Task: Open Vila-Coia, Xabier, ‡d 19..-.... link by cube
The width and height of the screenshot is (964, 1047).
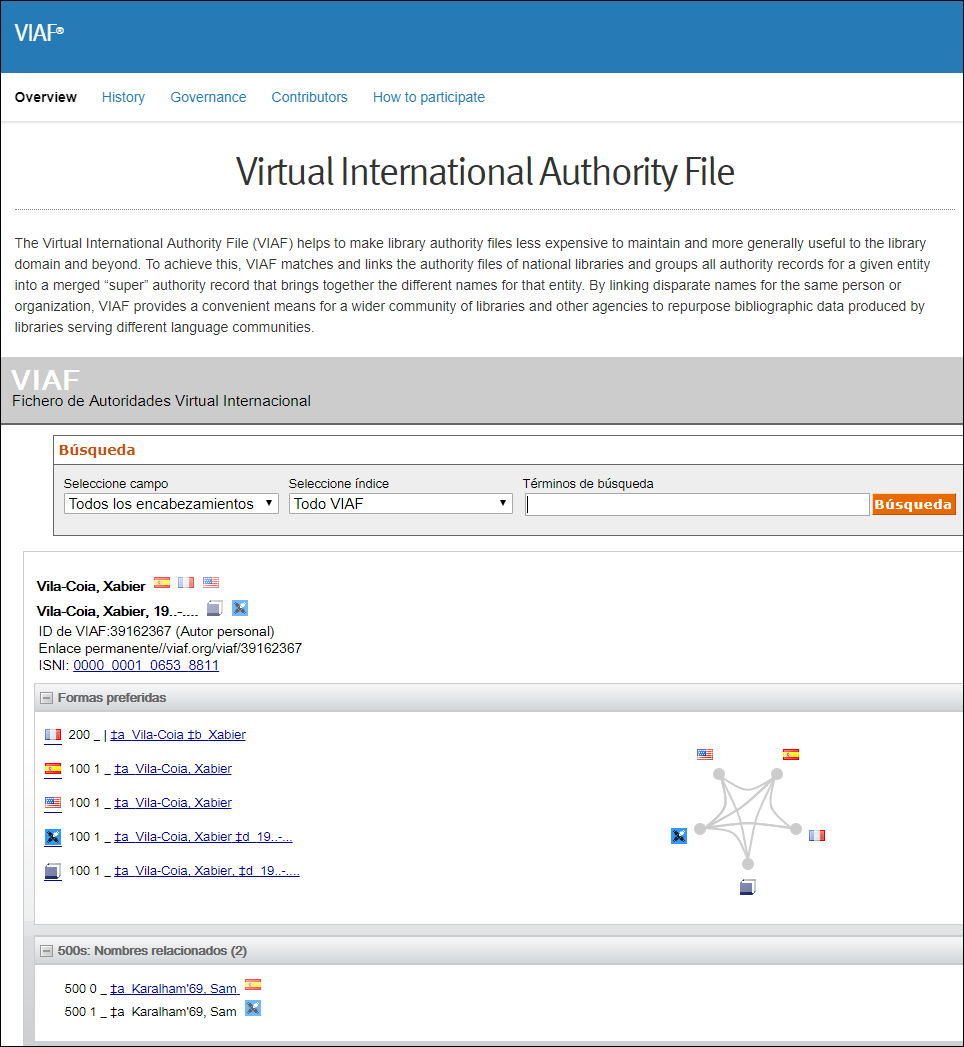Action: pos(207,871)
